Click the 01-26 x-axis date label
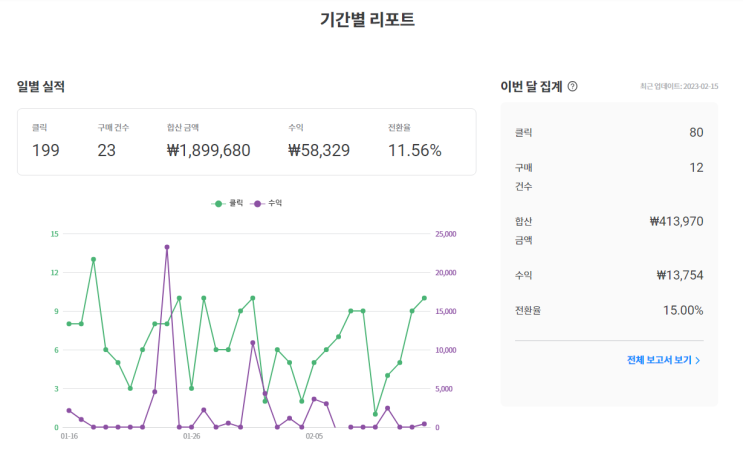The height and width of the screenshot is (464, 743). tap(191, 436)
